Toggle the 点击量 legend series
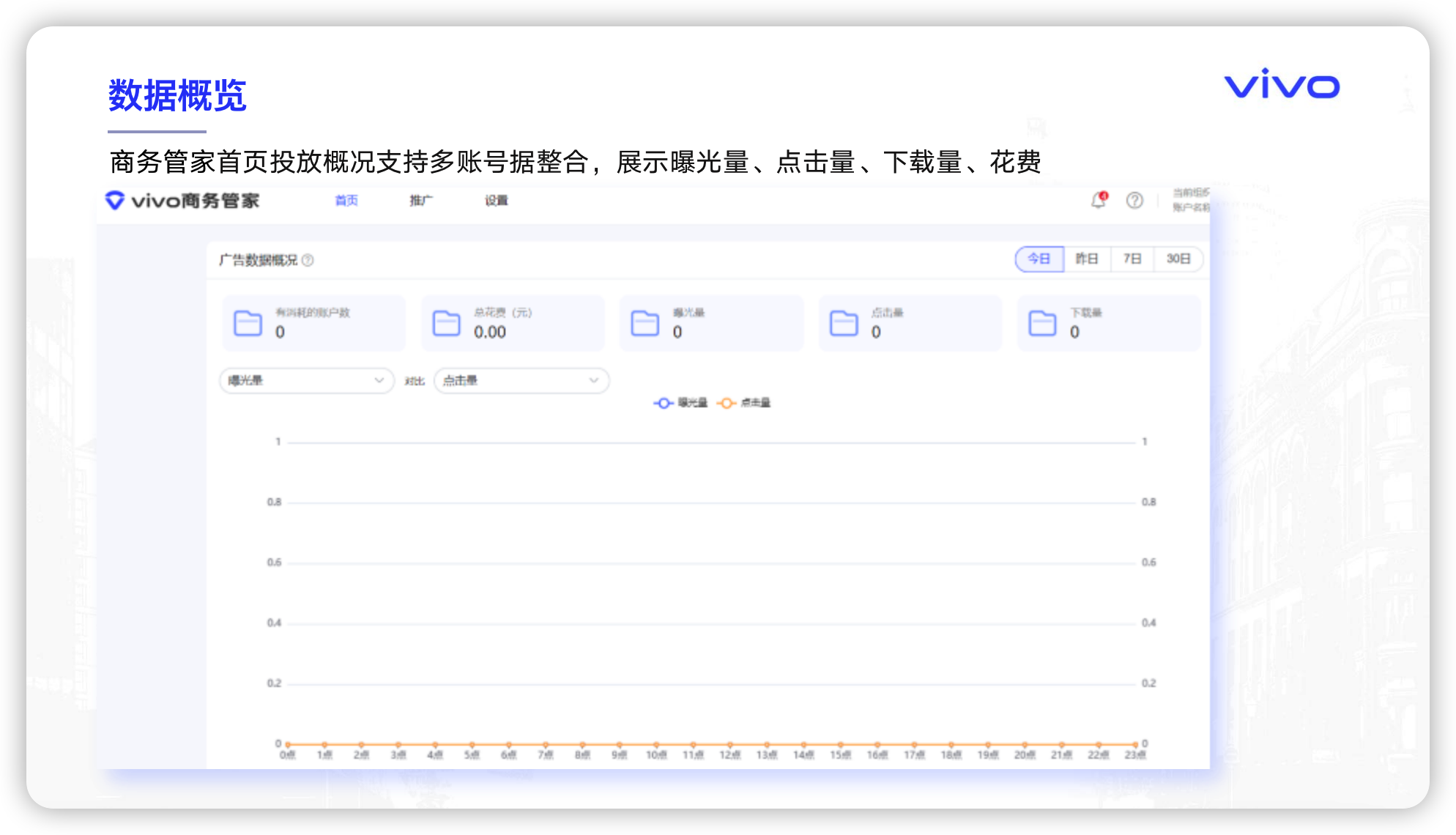1456x835 pixels. (x=744, y=403)
